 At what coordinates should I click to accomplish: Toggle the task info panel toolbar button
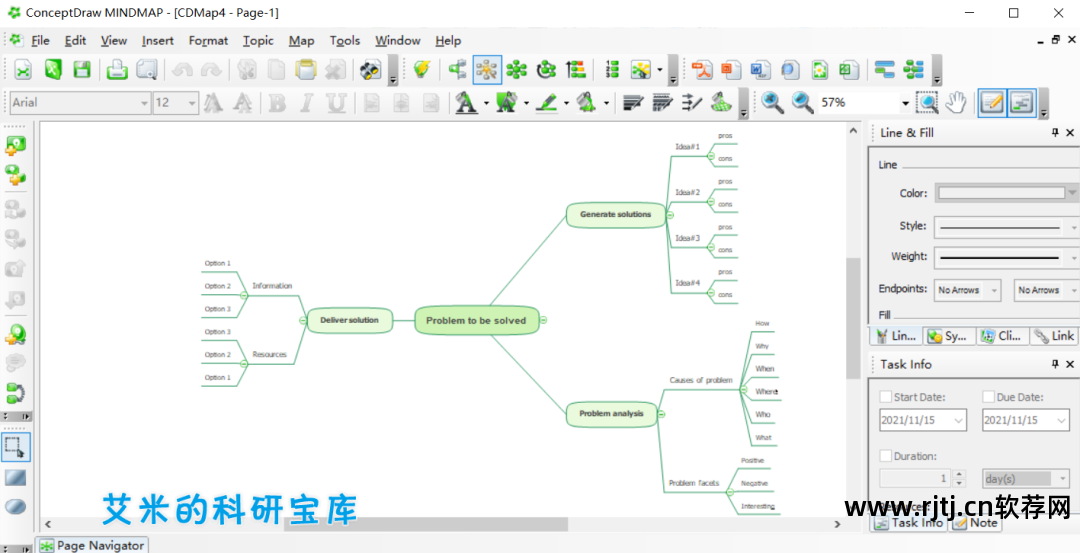pyautogui.click(x=1022, y=103)
